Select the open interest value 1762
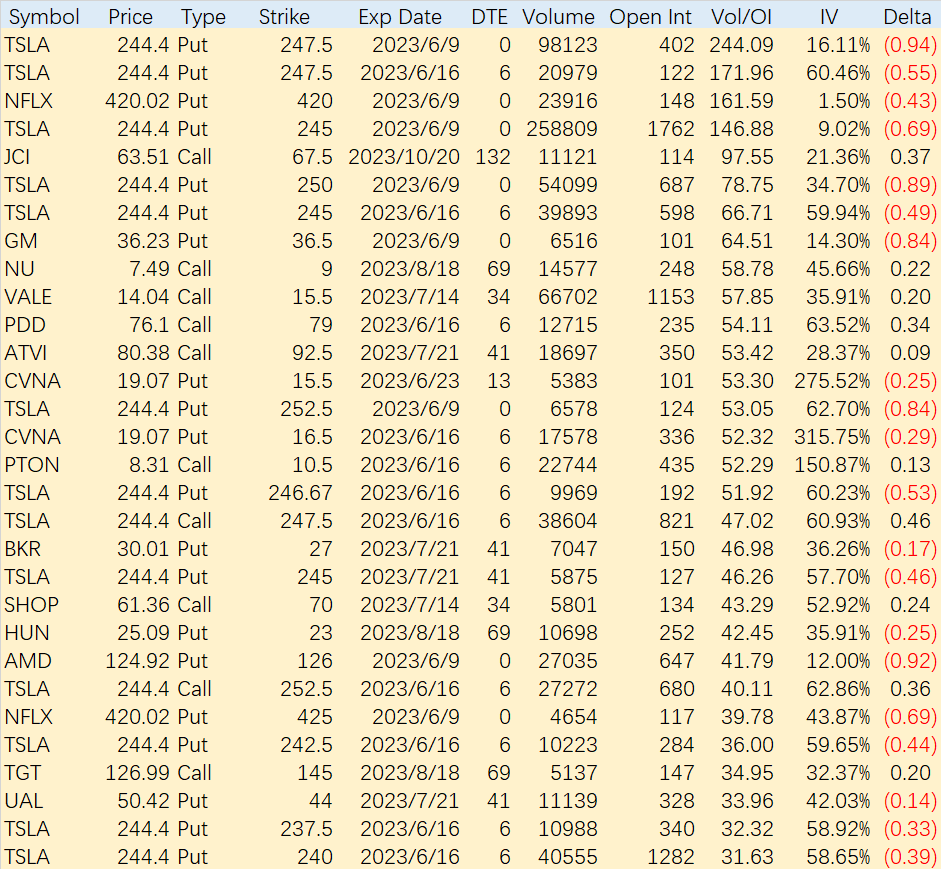This screenshot has width=941, height=869. click(x=670, y=129)
